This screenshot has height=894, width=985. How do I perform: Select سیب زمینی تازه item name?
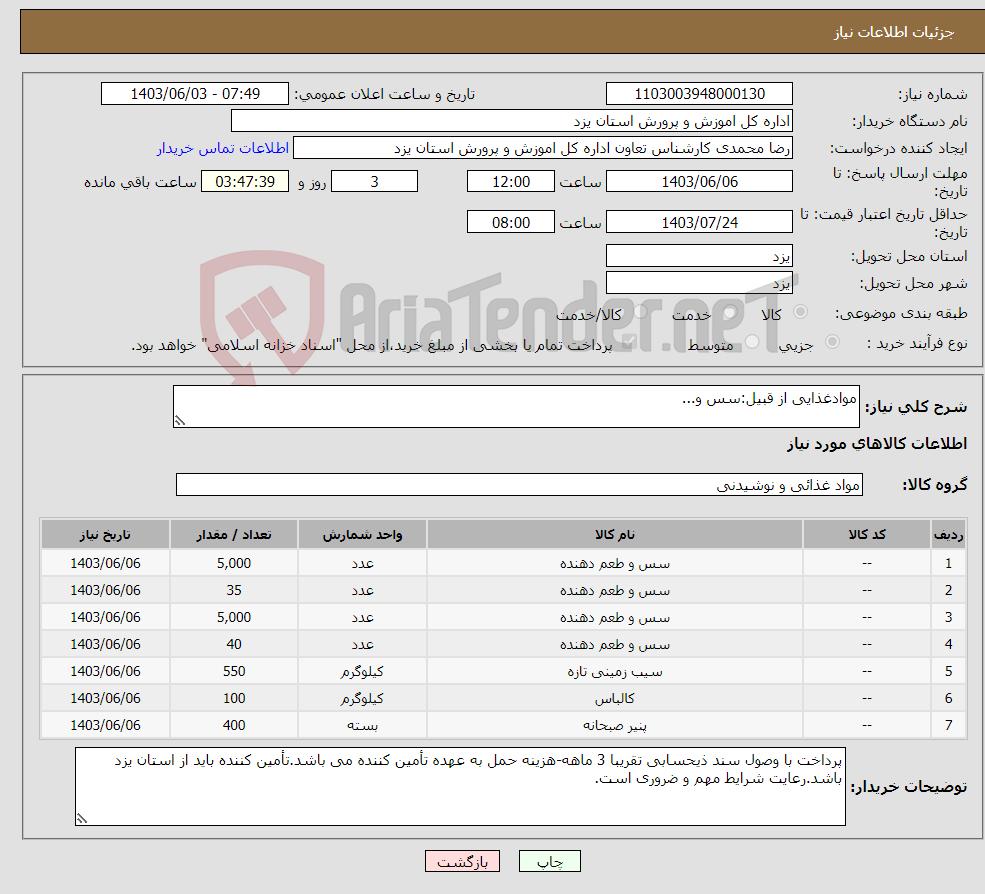pos(615,672)
